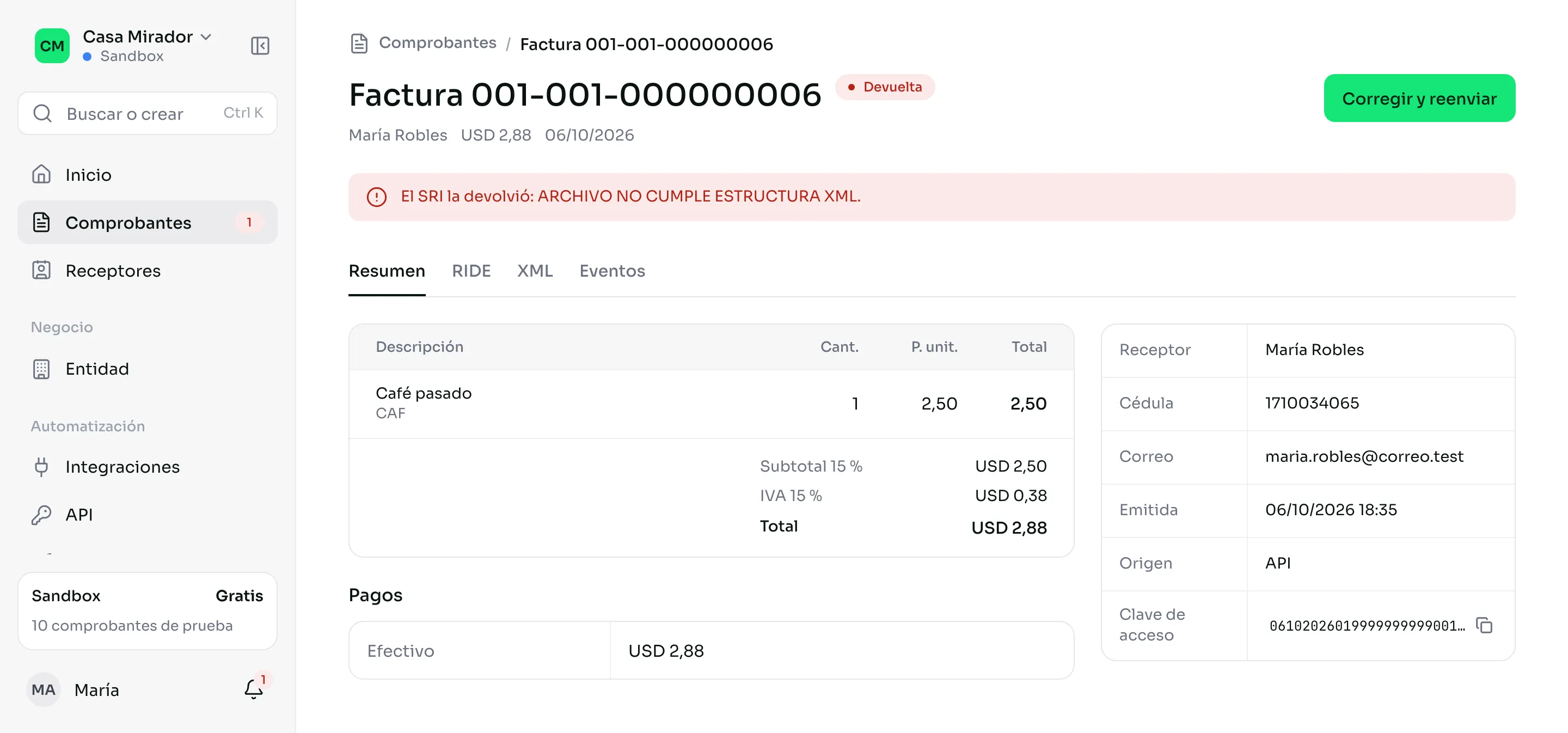Focus the Buscar o crear search field
This screenshot has height=733, width=1568.
tap(148, 113)
